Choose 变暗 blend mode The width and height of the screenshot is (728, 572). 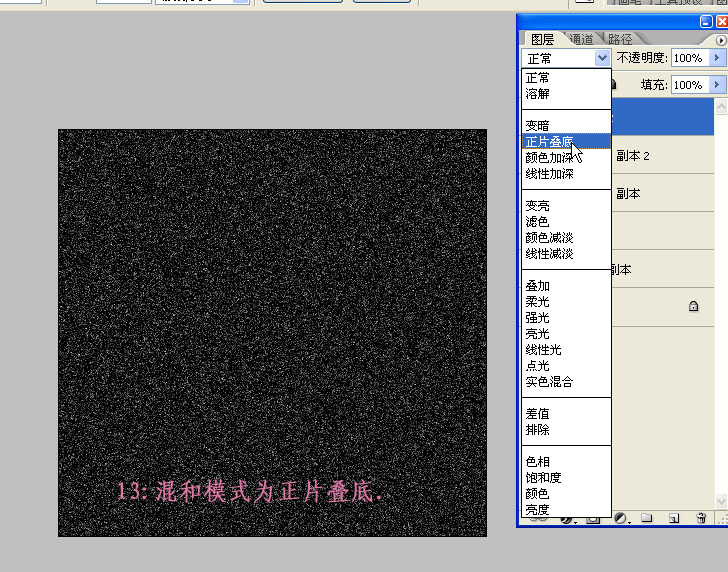pos(566,125)
